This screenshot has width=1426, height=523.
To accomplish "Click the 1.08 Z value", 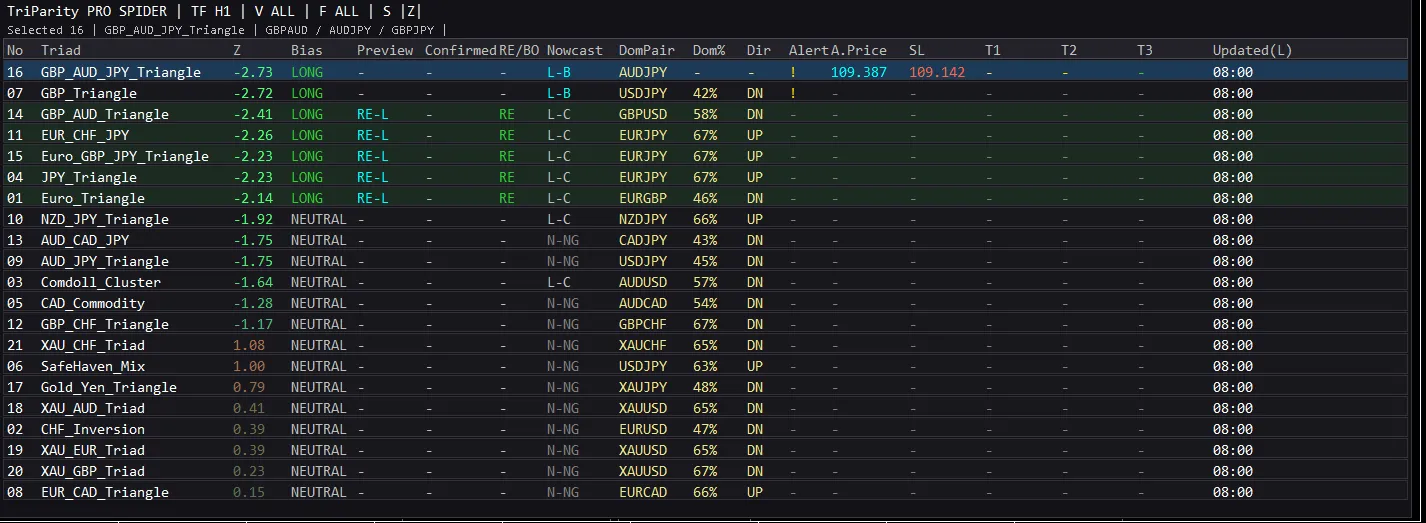I will [x=249, y=345].
